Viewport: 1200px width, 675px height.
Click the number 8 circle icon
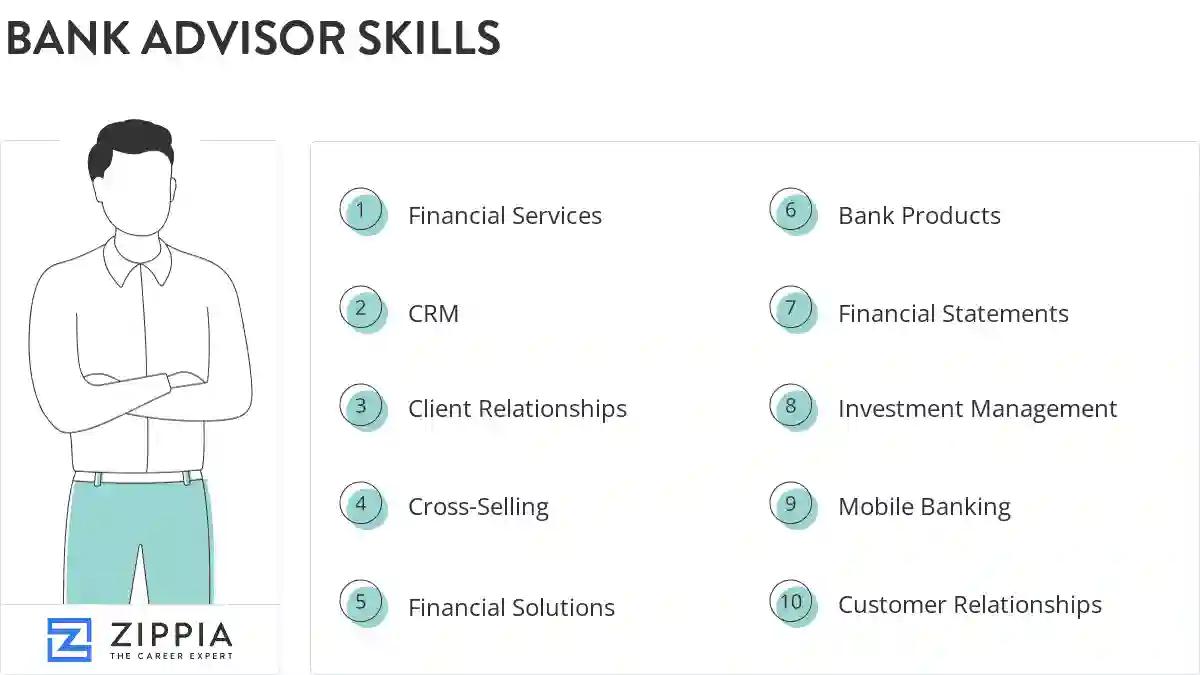point(791,406)
